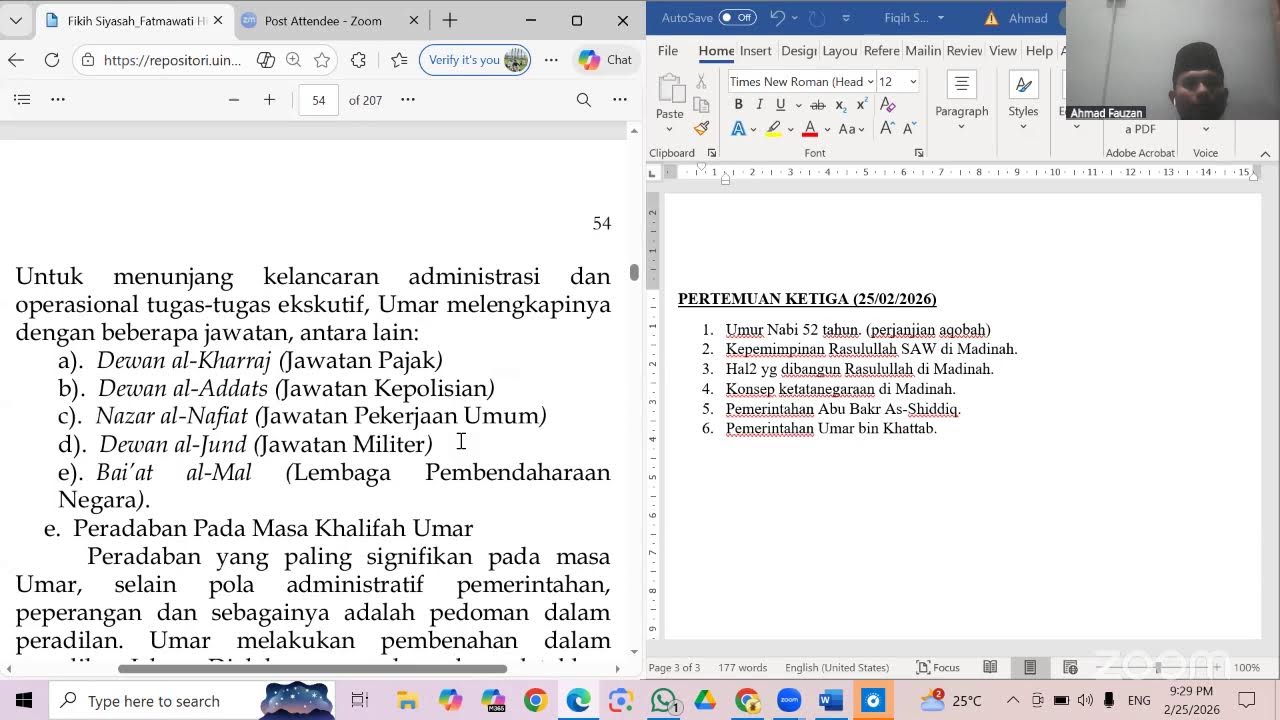1280x720 pixels.
Task: Open the font name dropdown
Action: tap(870, 82)
